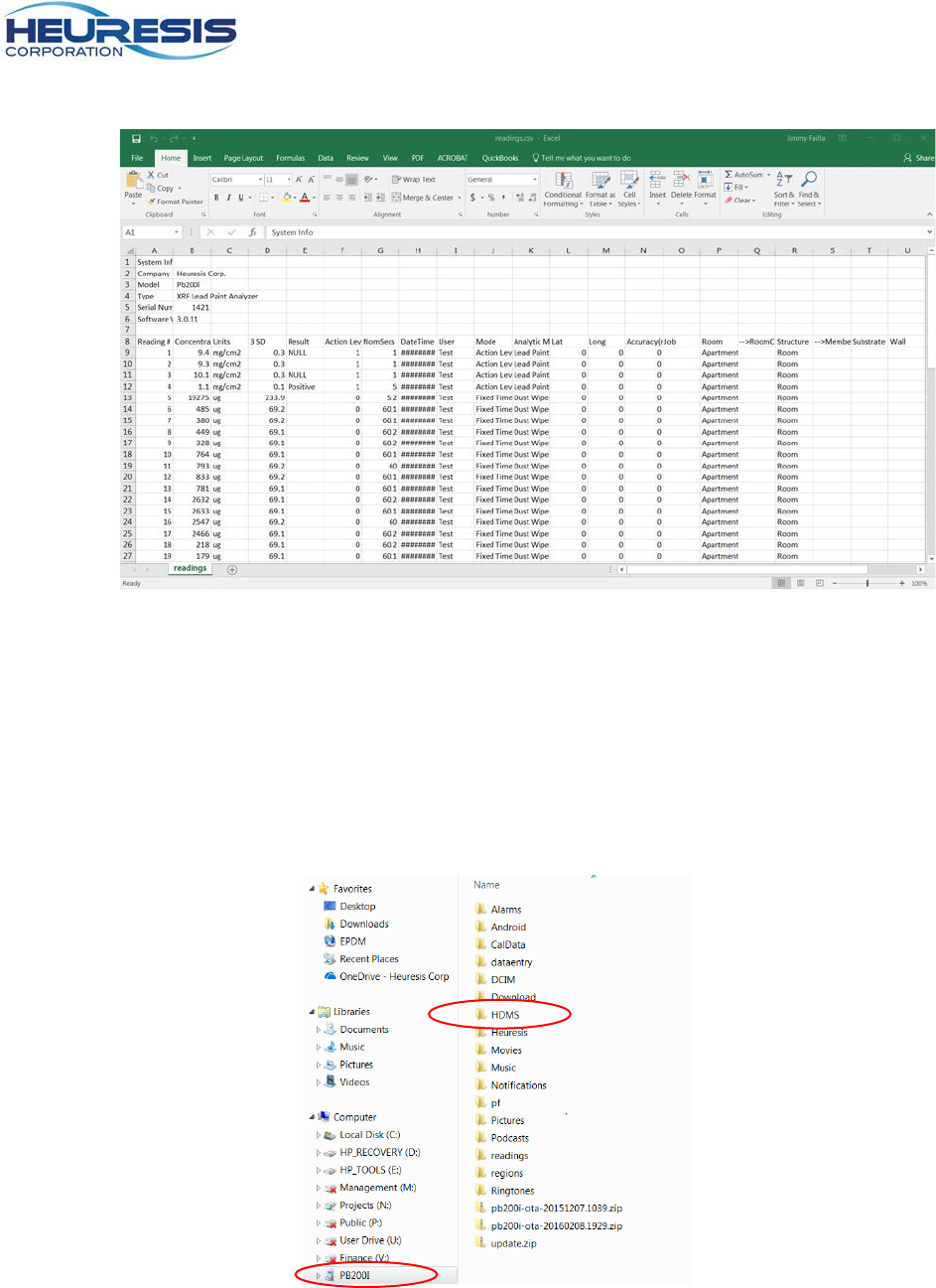Add a new sheet with plus icon
936x1288 pixels.
click(232, 569)
